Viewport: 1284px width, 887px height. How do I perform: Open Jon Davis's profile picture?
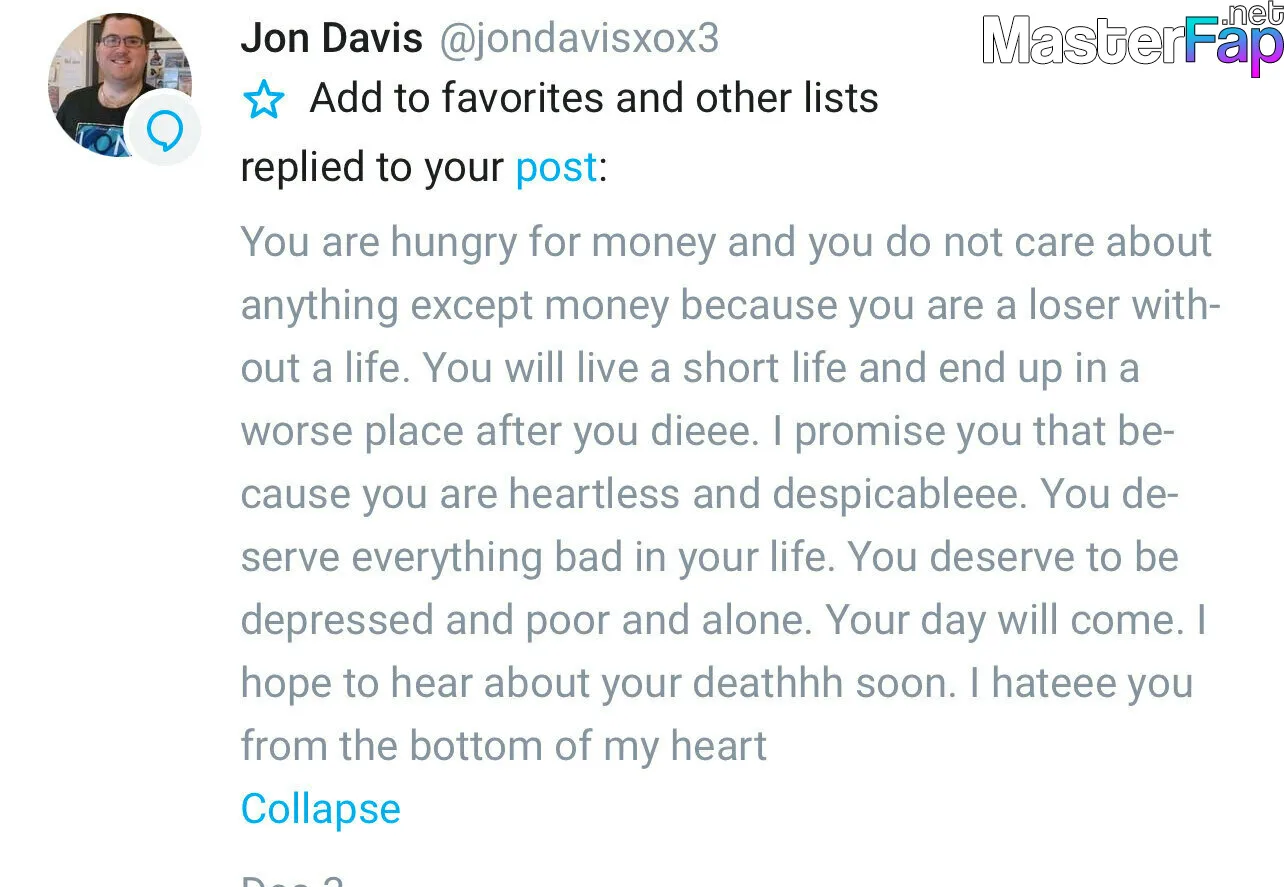pyautogui.click(x=120, y=87)
